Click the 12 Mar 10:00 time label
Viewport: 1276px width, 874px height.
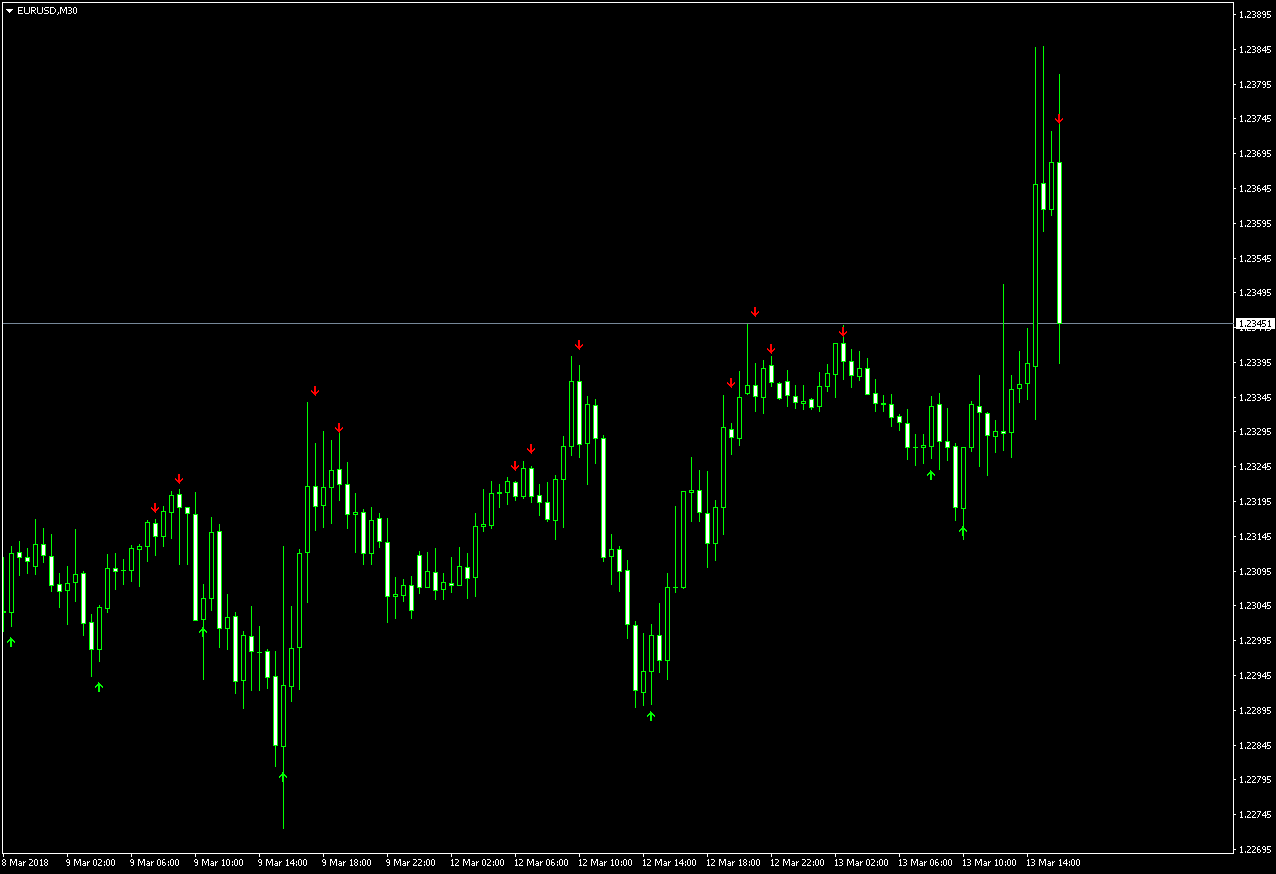point(605,863)
